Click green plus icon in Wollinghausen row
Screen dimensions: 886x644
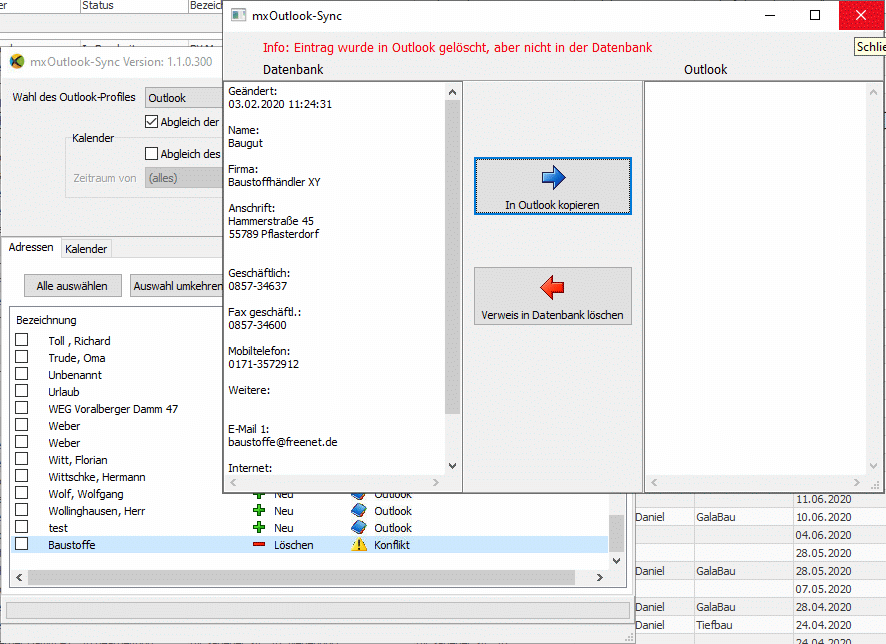click(259, 510)
